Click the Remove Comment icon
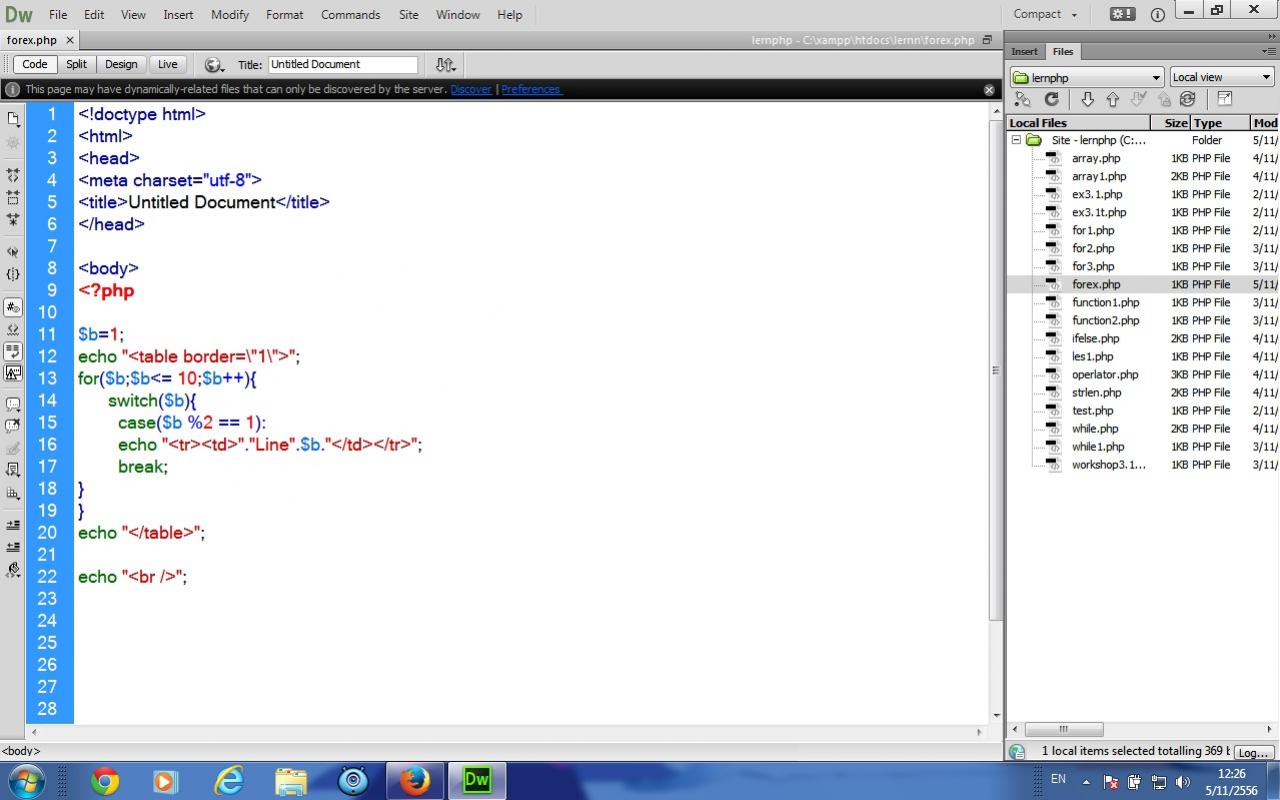 pyautogui.click(x=13, y=427)
